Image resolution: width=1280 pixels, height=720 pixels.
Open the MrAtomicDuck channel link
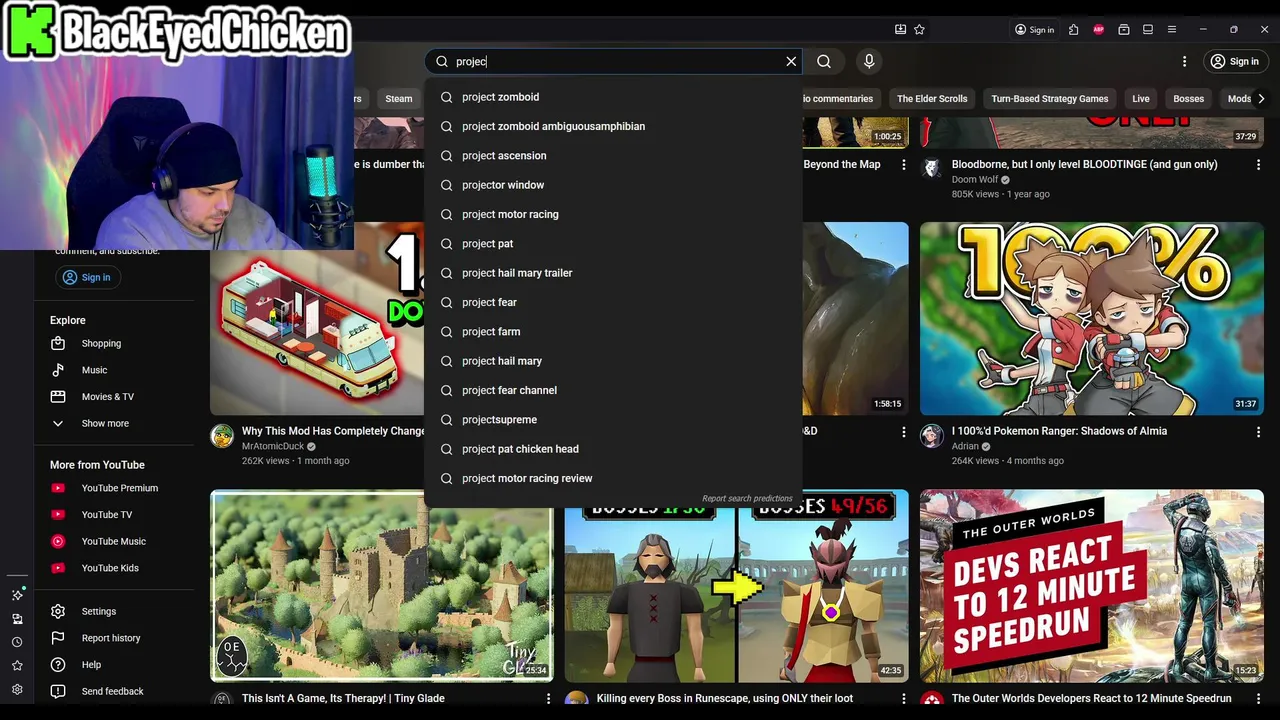pyautogui.click(x=272, y=446)
